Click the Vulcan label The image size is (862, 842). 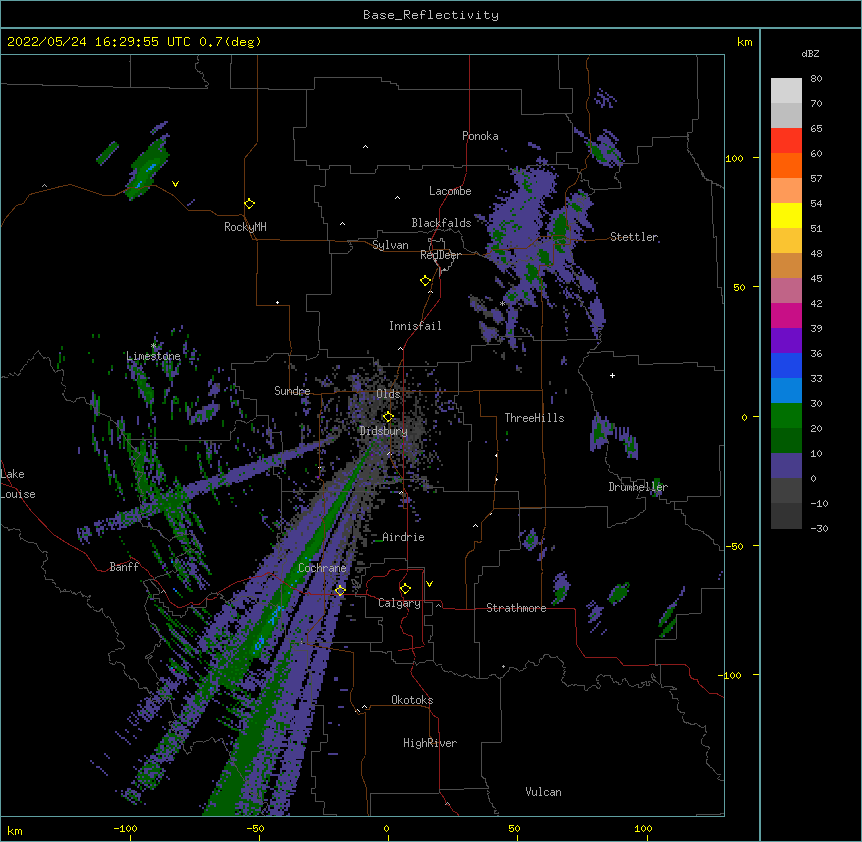(543, 792)
